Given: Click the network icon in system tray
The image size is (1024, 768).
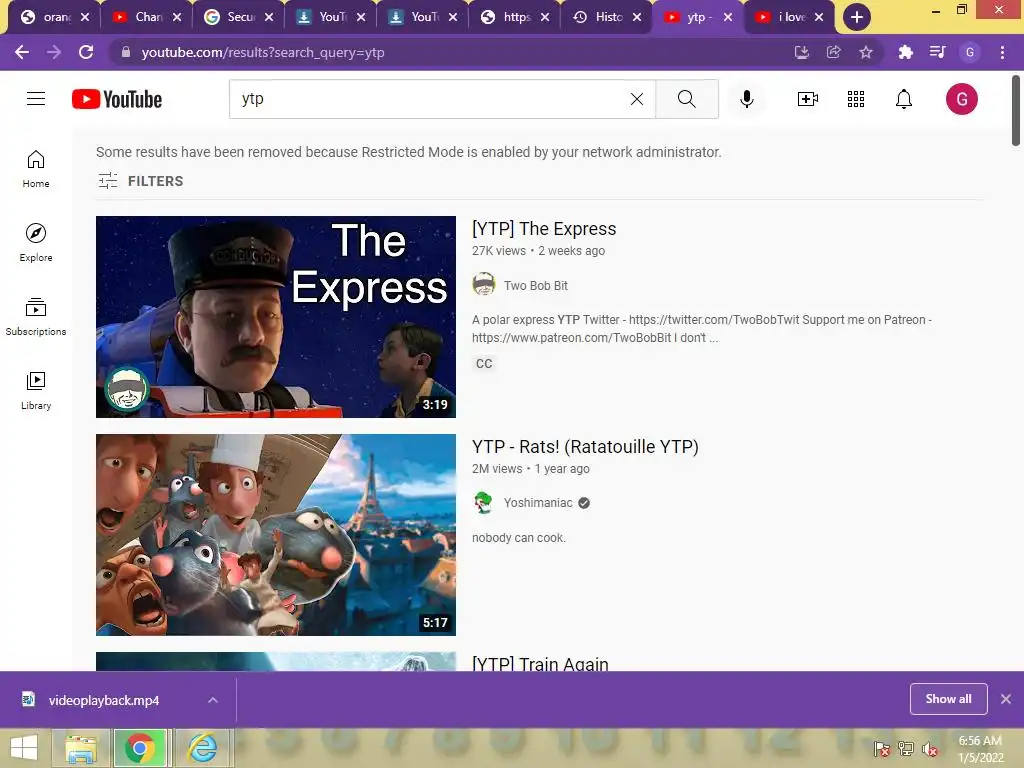Looking at the screenshot, I should (906, 749).
